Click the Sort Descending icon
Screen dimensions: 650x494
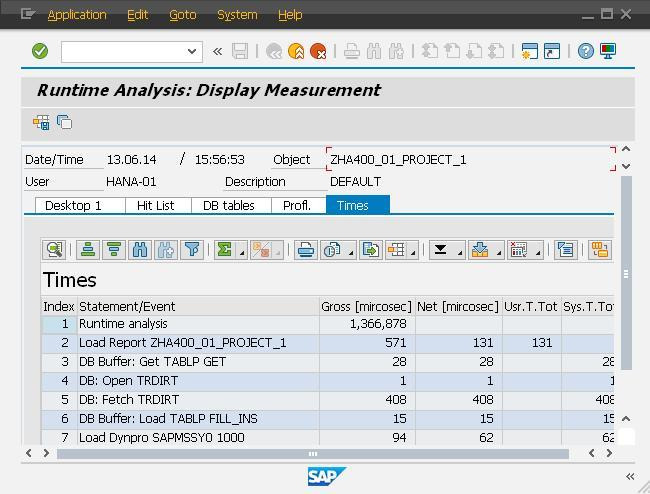pos(114,250)
